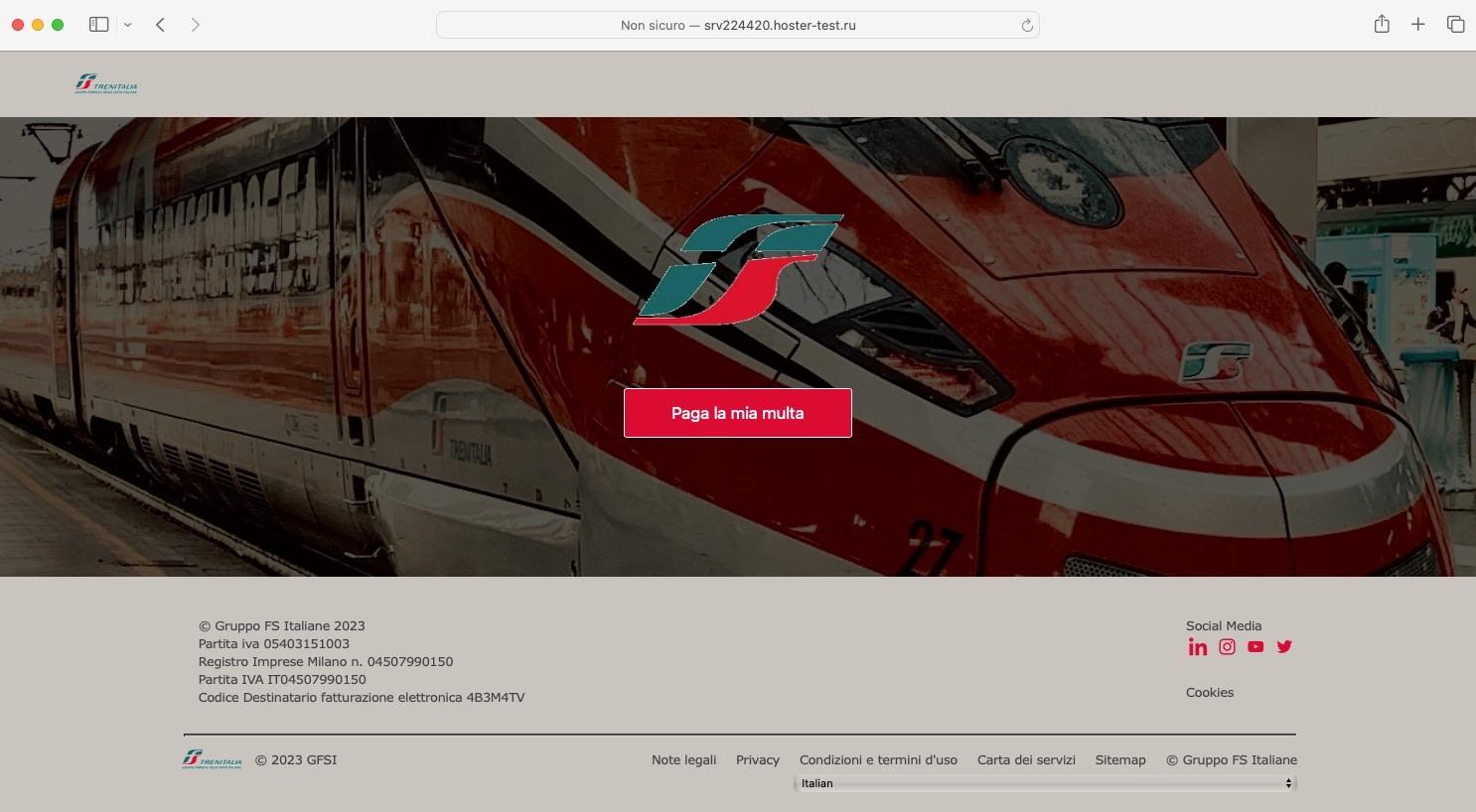Open the Note legali link

683,760
